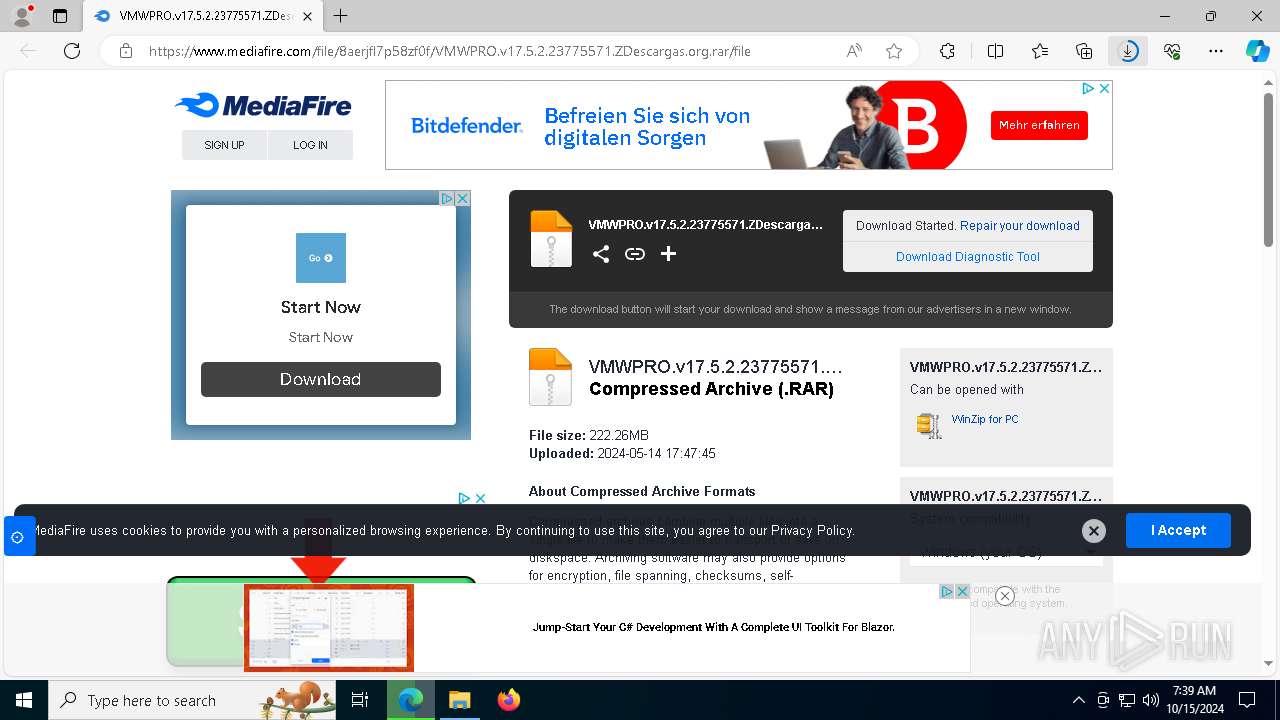Launch Firefox from taskbar
Screen dimensions: 1280x720
pos(509,700)
